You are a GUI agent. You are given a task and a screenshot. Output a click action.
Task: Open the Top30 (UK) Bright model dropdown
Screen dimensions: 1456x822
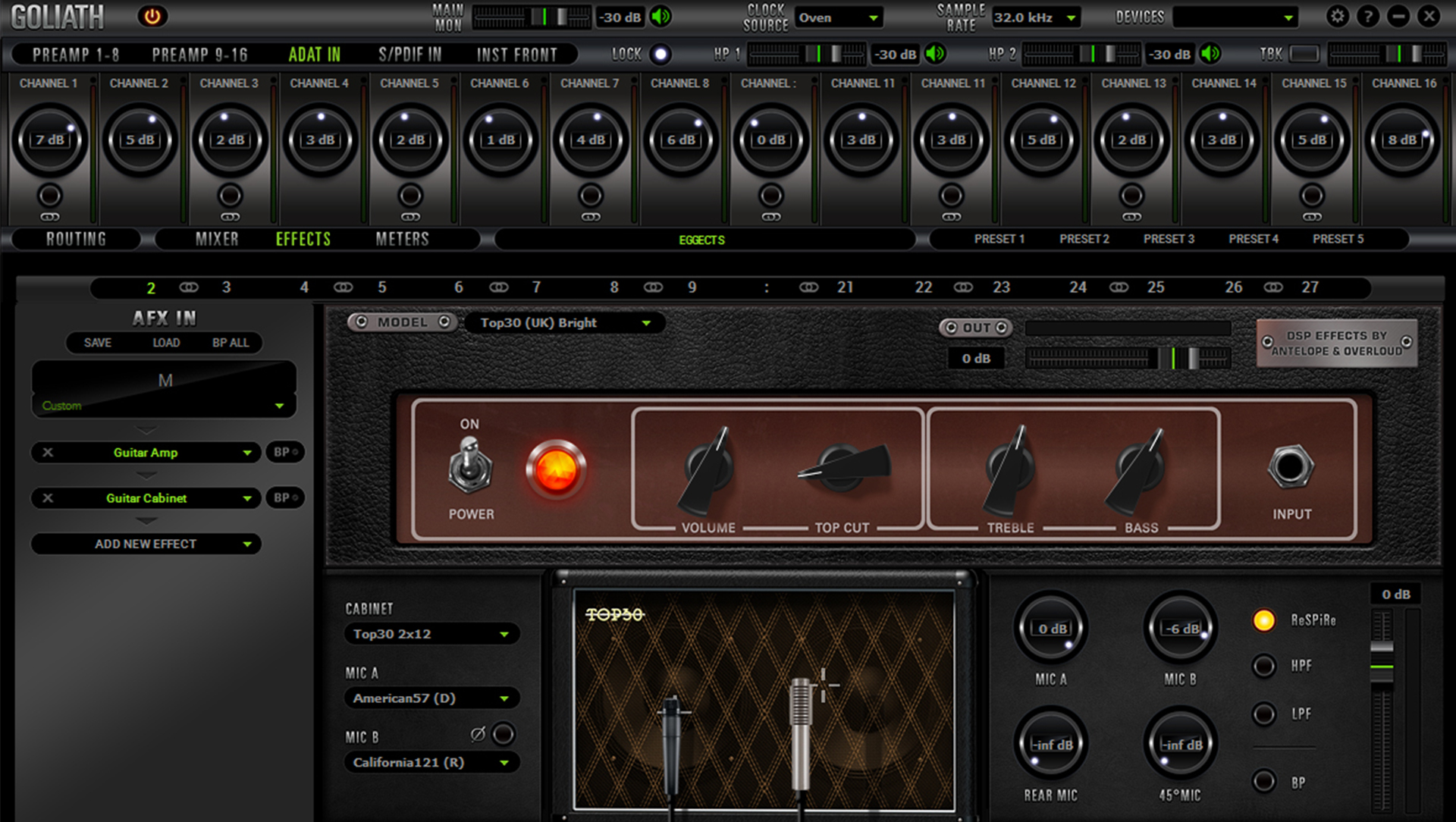coord(563,322)
